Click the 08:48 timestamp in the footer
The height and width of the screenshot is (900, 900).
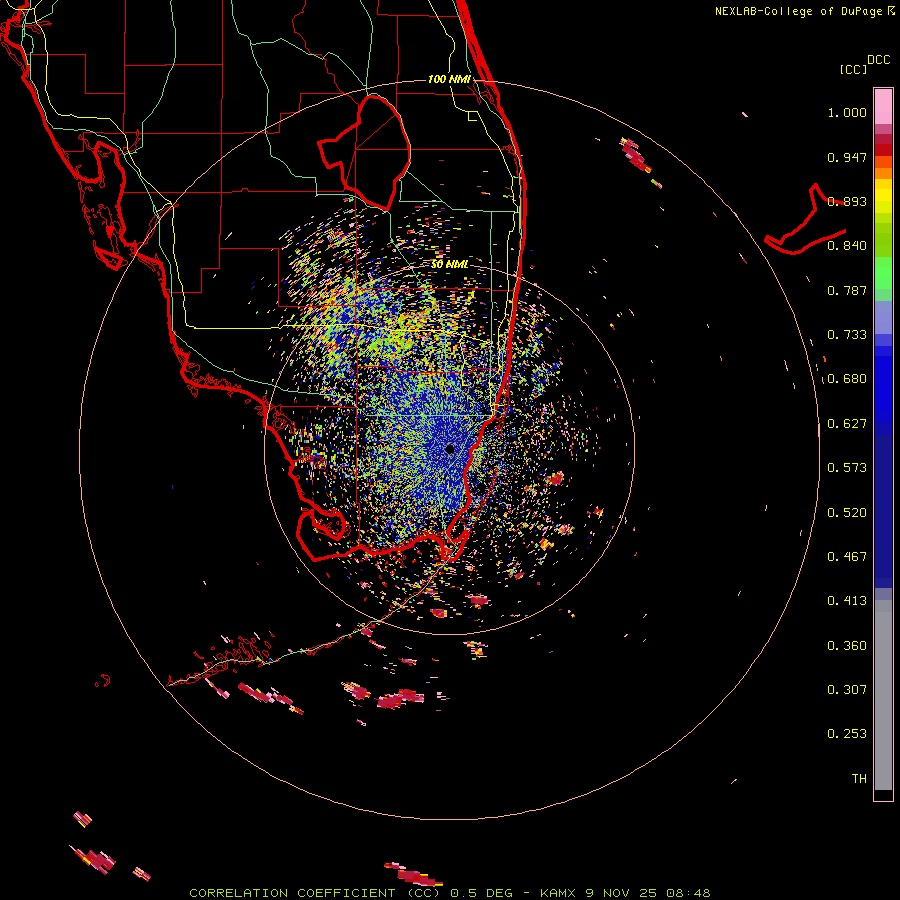click(x=688, y=893)
